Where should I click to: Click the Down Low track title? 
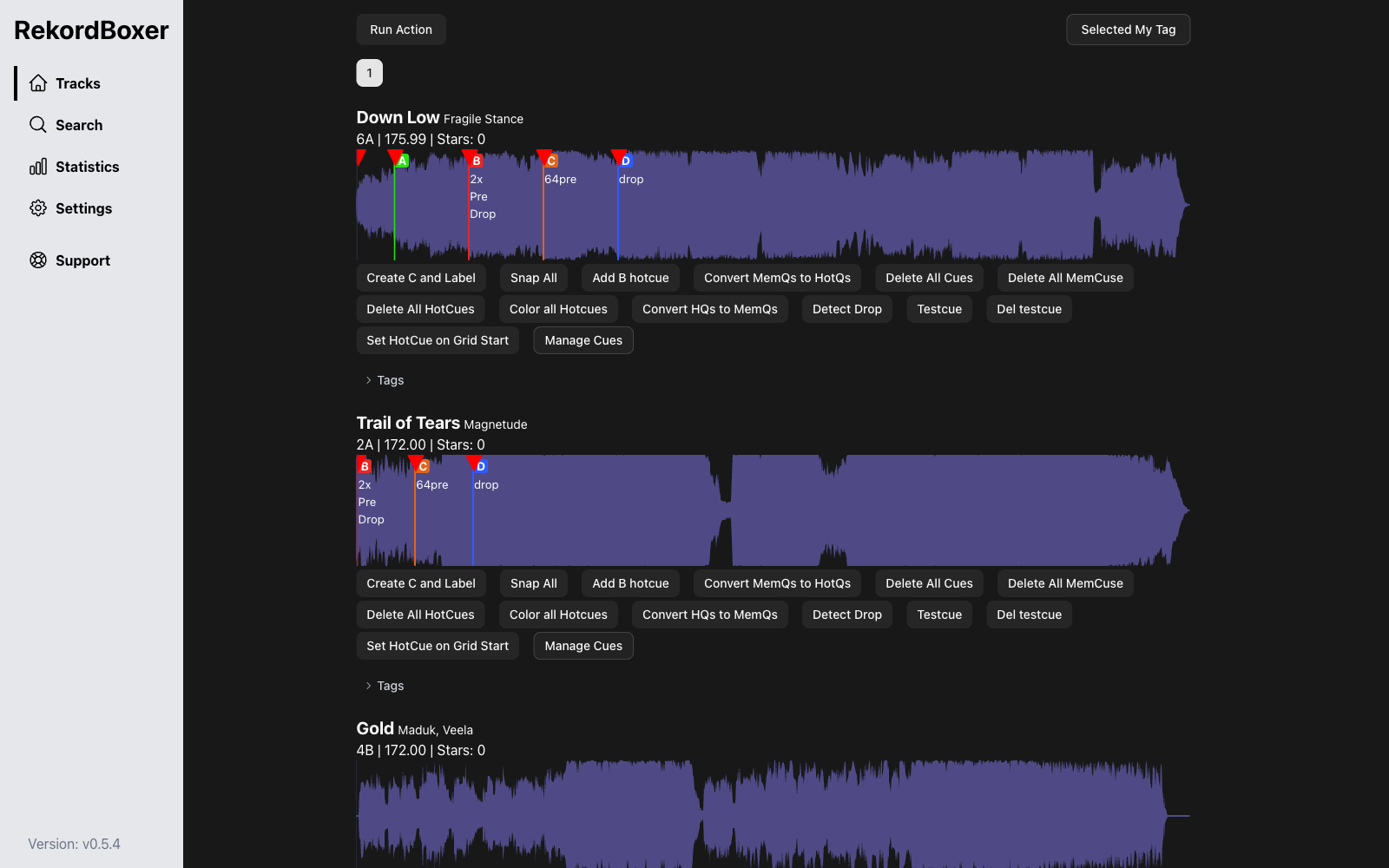tap(398, 117)
